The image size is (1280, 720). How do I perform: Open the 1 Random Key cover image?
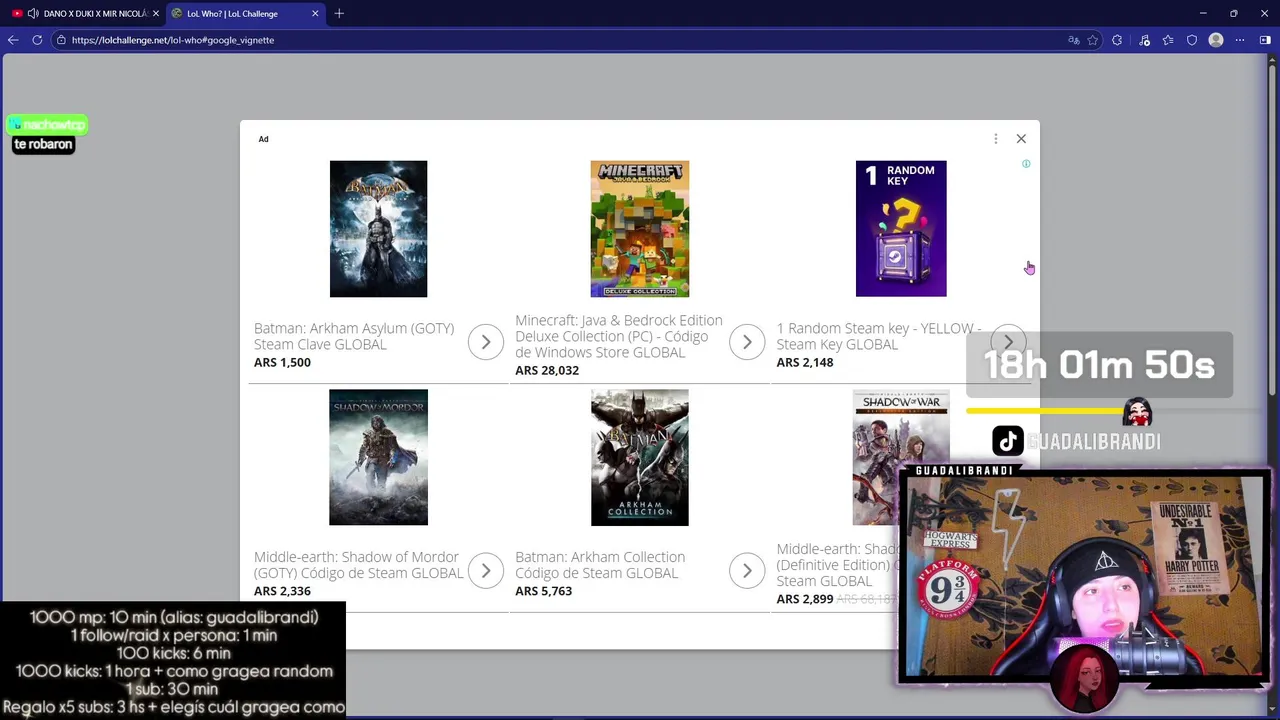coord(901,229)
